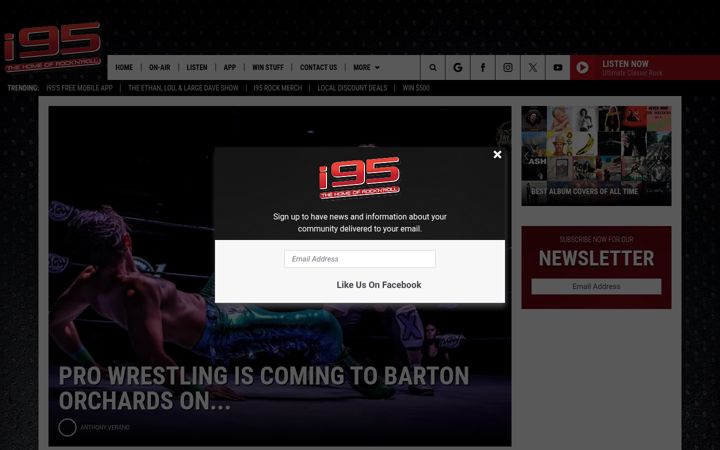The width and height of the screenshot is (720, 450).
Task: Click the i95 logo inside the popup
Action: click(360, 178)
